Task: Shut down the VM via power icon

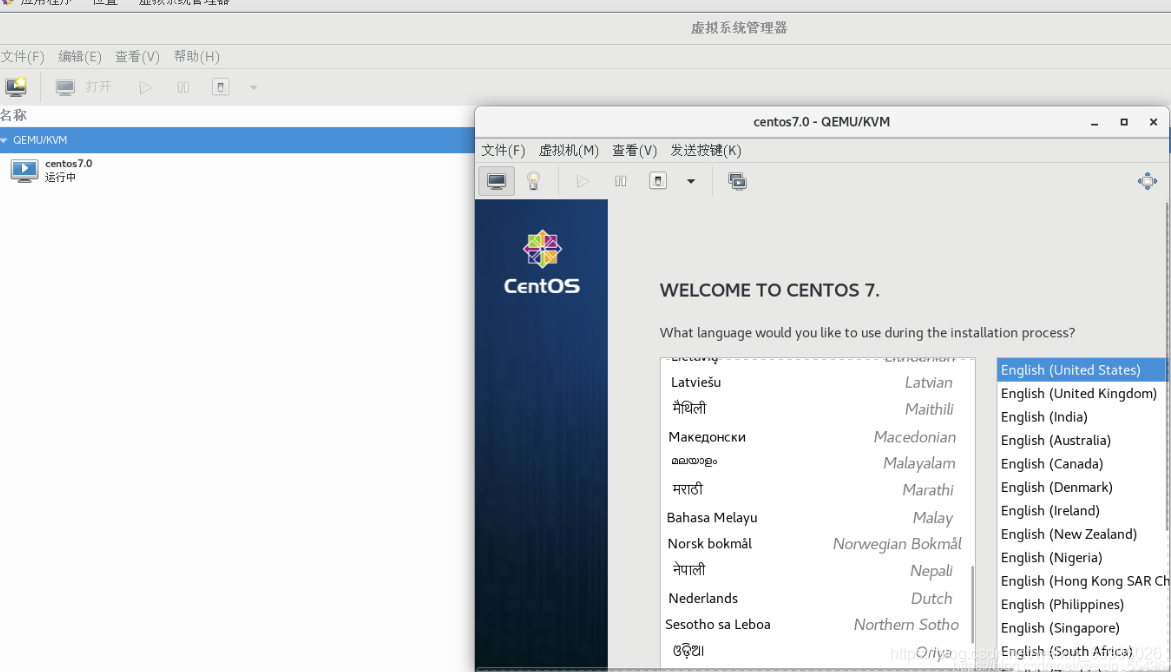Action: tap(658, 181)
